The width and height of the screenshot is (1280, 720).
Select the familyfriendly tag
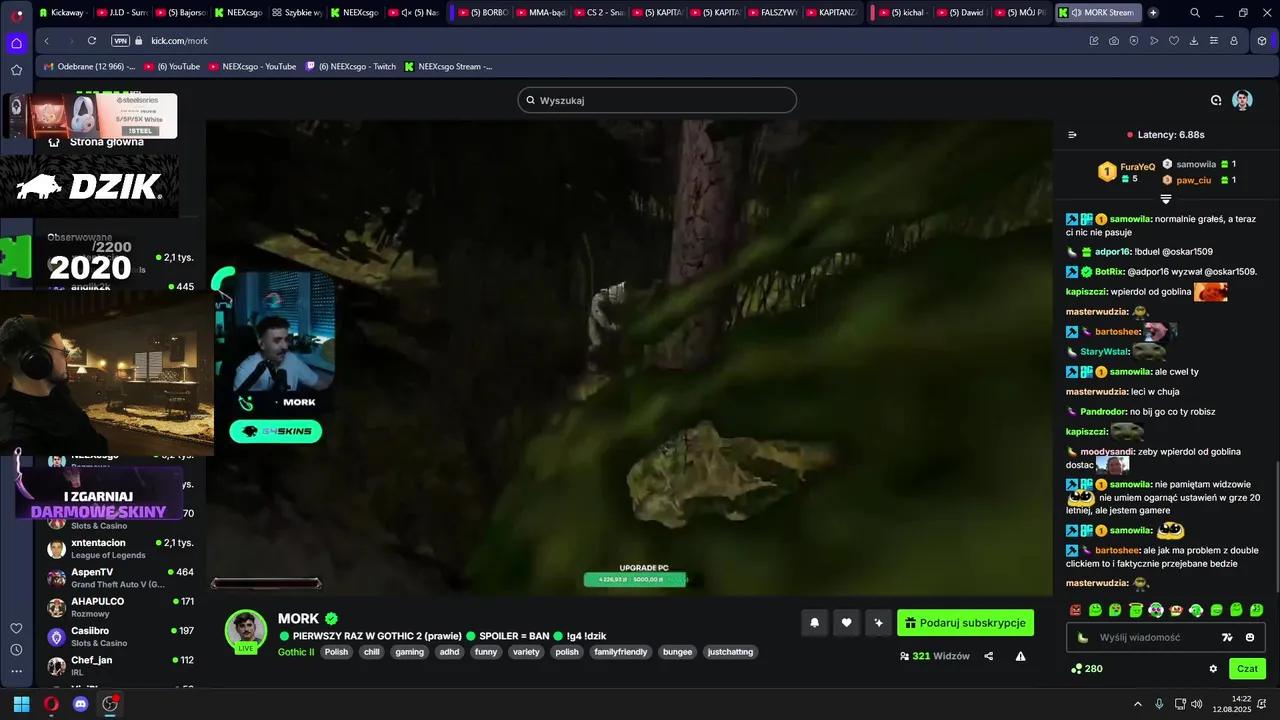coord(621,652)
